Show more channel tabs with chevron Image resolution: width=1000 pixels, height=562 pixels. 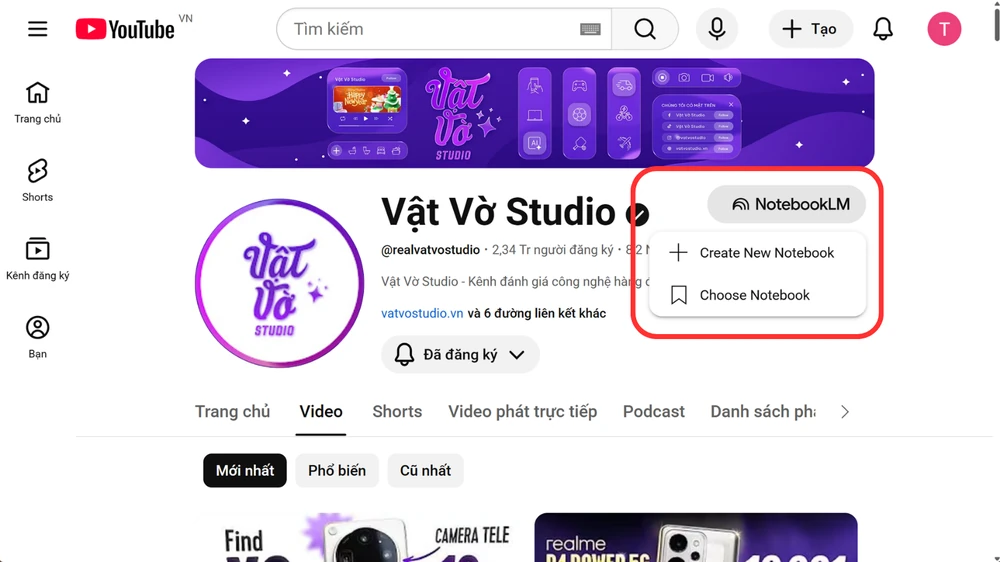tap(845, 412)
